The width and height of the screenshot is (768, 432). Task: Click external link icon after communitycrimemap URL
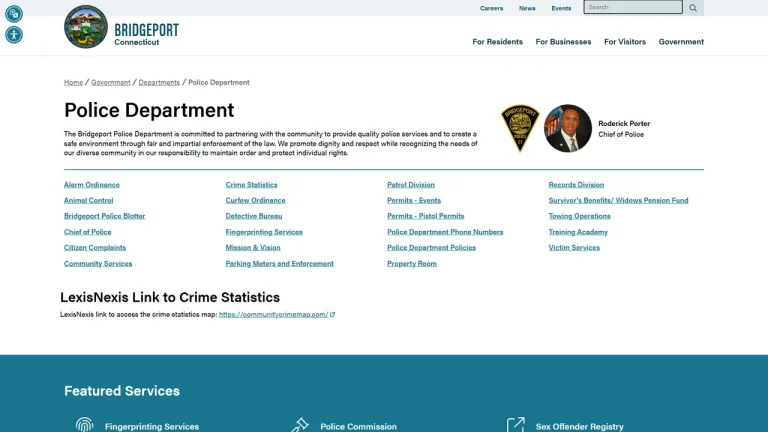333,314
